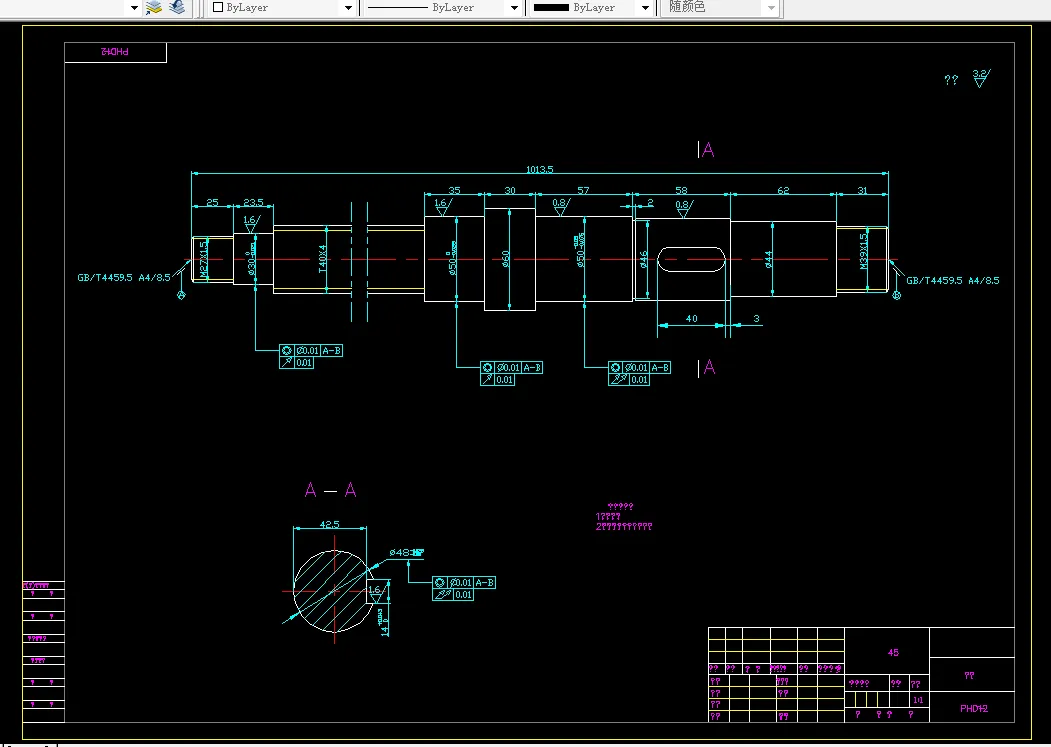This screenshot has width=1051, height=747.
Task: Select tolerance frame next to A-A section
Action: coord(464,588)
